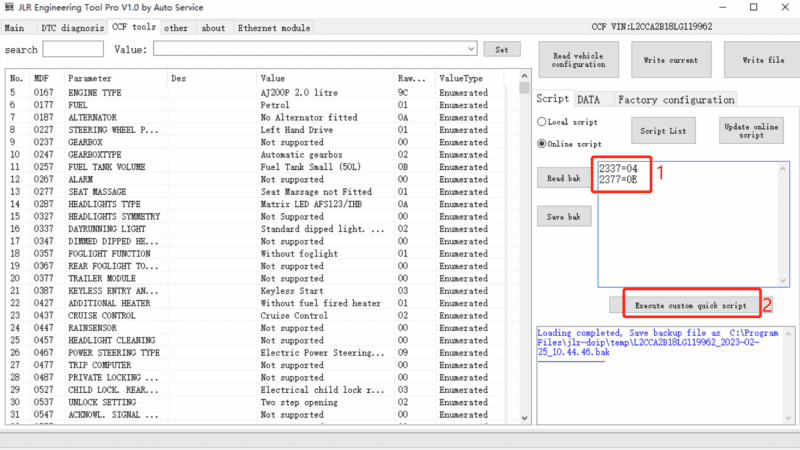Select the CRUISE CONTROL row
The width and height of the screenshot is (800, 450).
[x=255, y=316]
